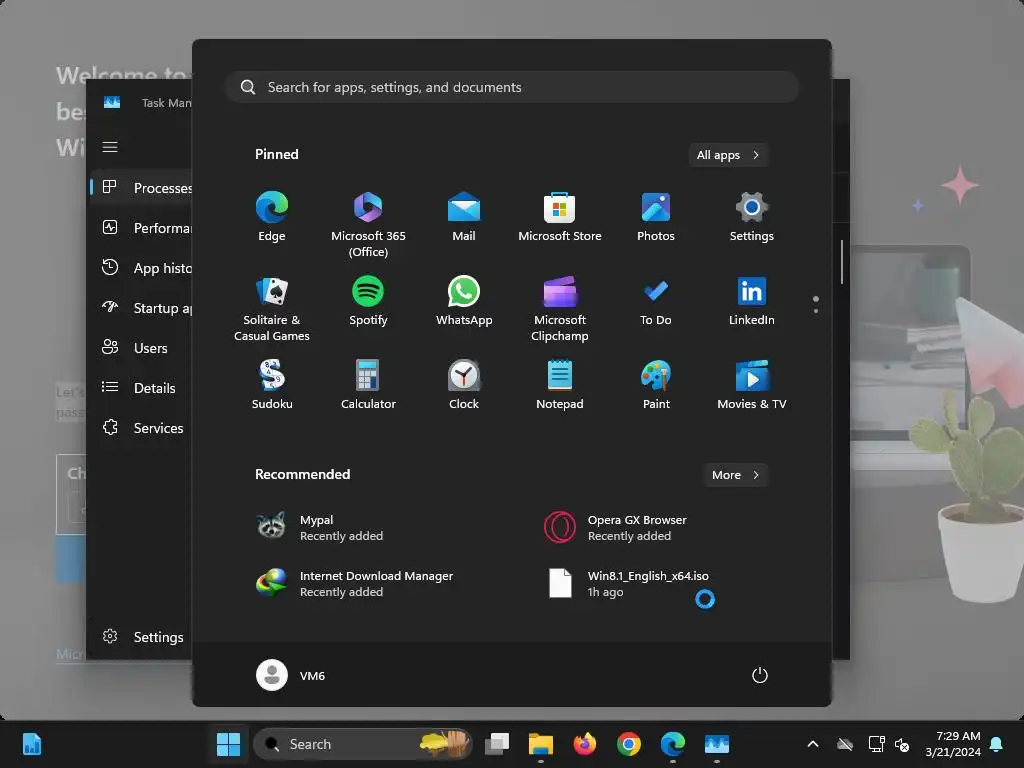
Task: Show hidden system tray icons
Action: pos(813,744)
